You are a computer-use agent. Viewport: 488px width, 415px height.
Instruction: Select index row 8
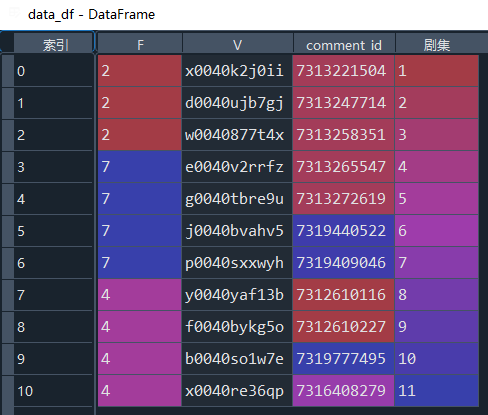[x=53, y=327]
